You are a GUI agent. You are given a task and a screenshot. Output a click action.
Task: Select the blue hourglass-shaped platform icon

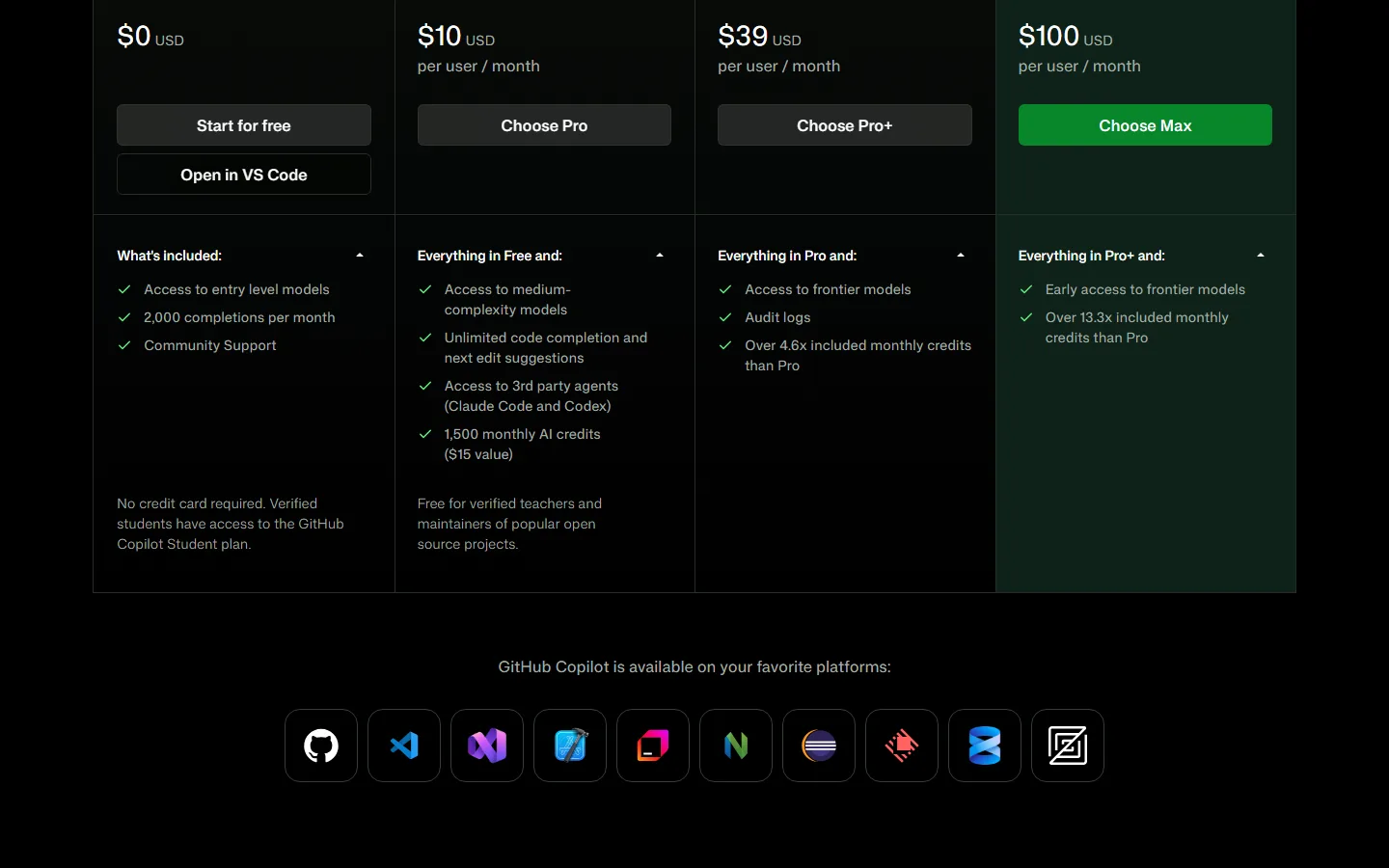(x=985, y=746)
